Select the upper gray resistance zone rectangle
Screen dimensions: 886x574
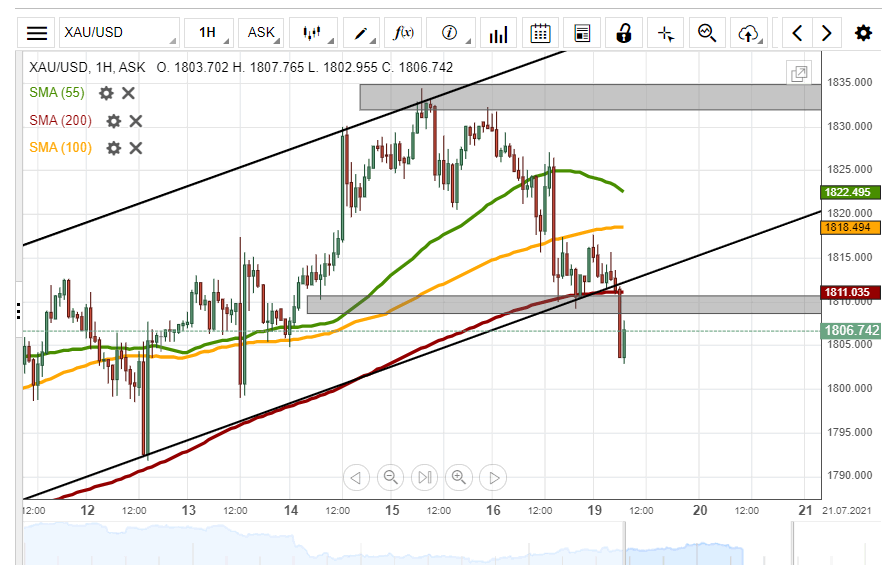coord(590,97)
